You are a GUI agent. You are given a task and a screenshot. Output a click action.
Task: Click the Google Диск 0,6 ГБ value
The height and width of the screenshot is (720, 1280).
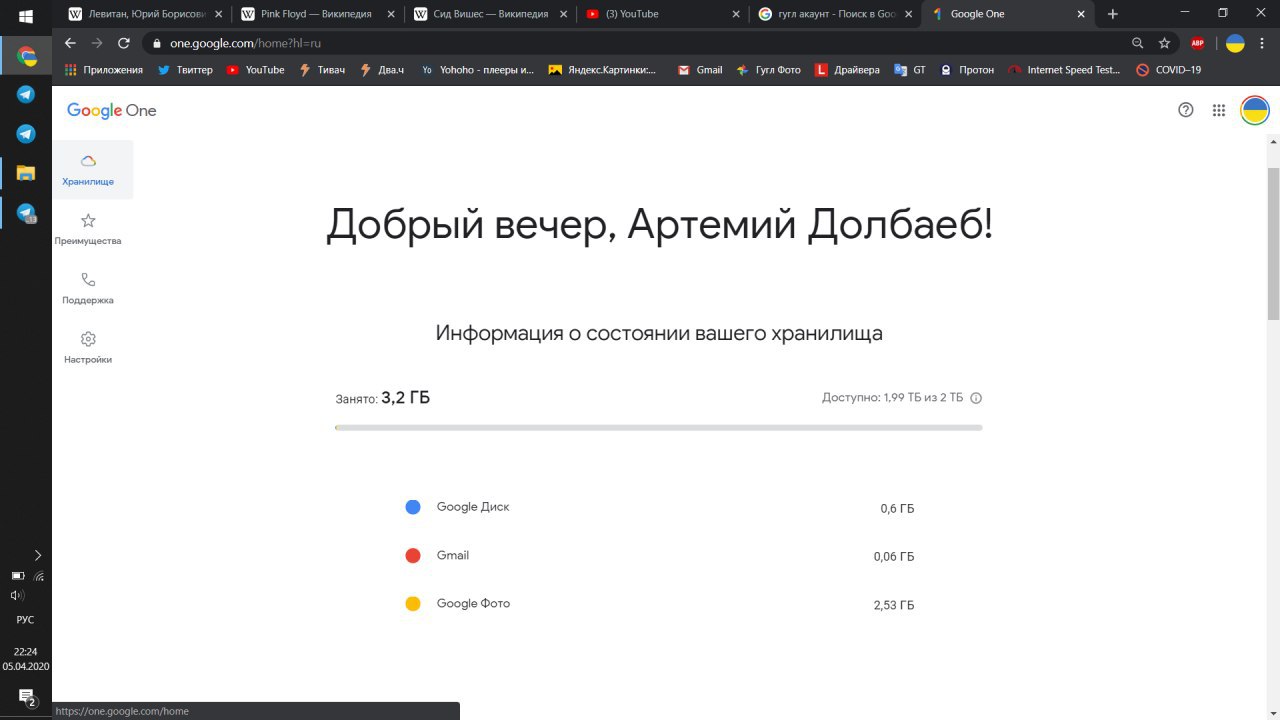pyautogui.click(x=897, y=509)
